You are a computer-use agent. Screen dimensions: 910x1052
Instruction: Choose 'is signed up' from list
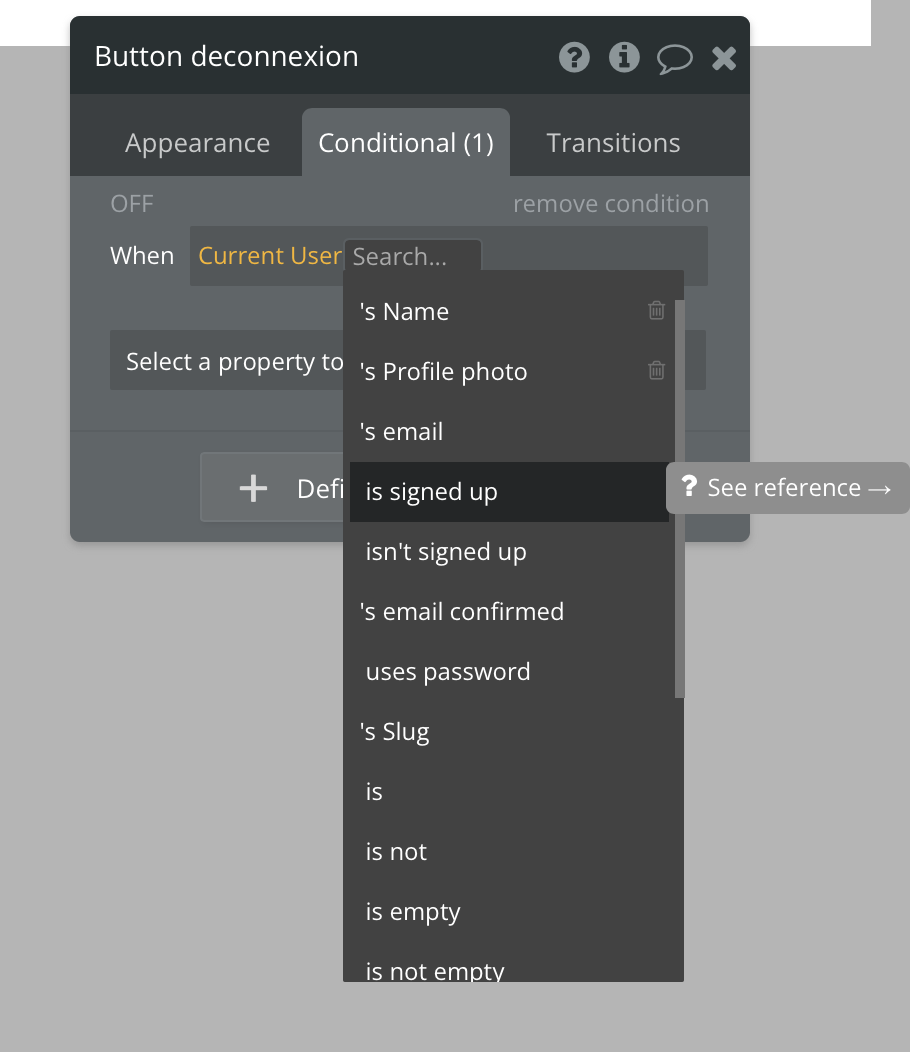432,492
